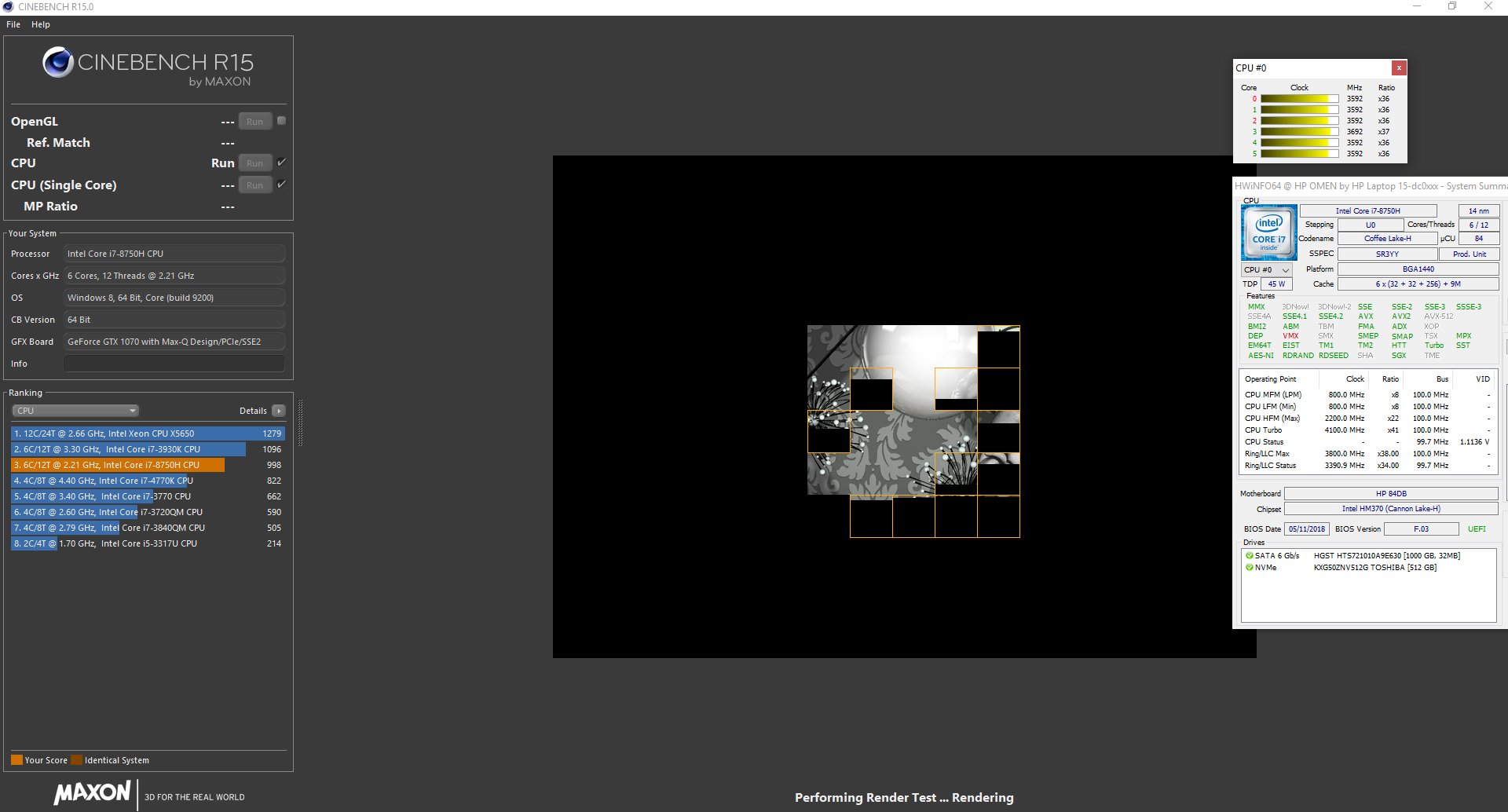The width and height of the screenshot is (1508, 812).
Task: Click the Cinebench R15 logo icon
Action: [x=58, y=62]
